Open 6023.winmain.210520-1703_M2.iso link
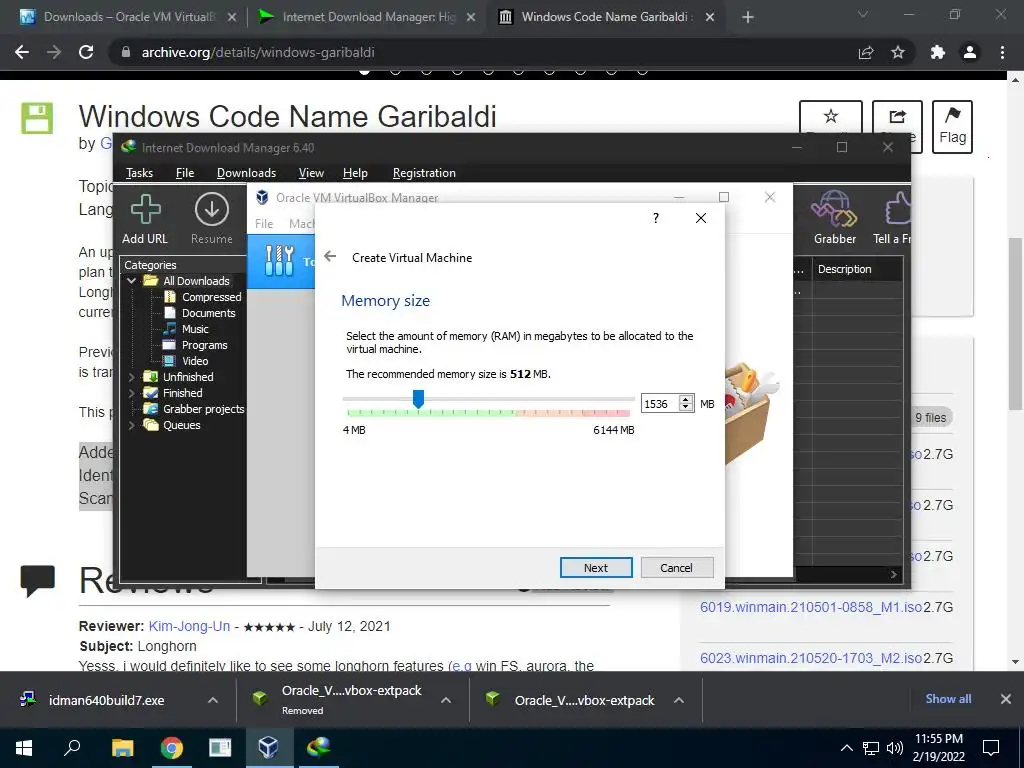Image resolution: width=1024 pixels, height=768 pixels. coord(810,658)
